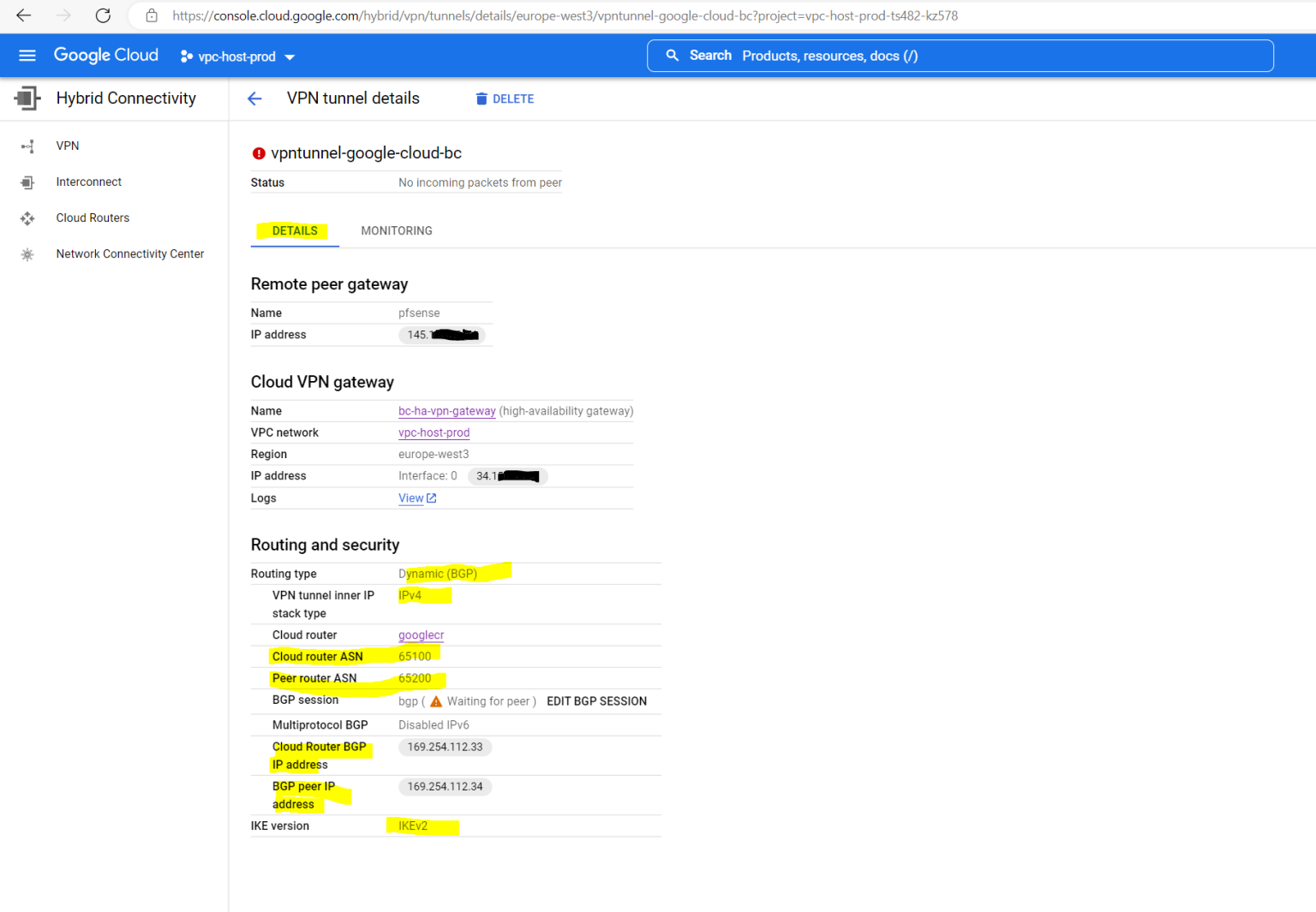This screenshot has width=1316, height=912.
Task: Switch to the MONITORING tab
Action: tap(396, 230)
